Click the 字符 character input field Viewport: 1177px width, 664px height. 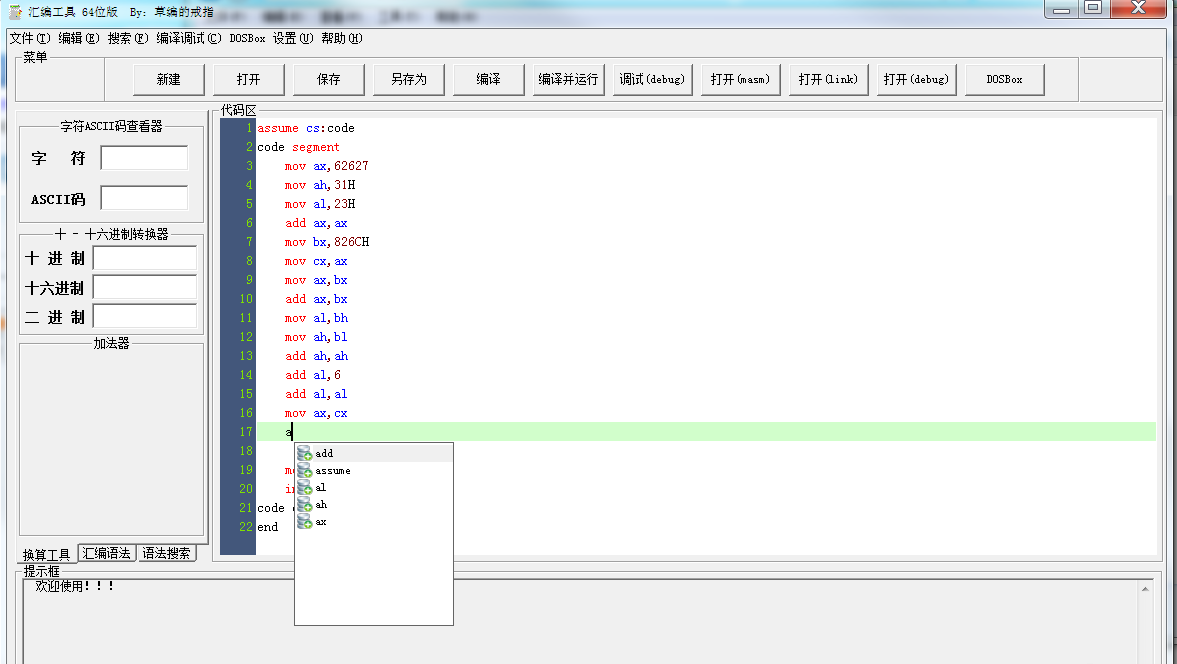tap(144, 158)
